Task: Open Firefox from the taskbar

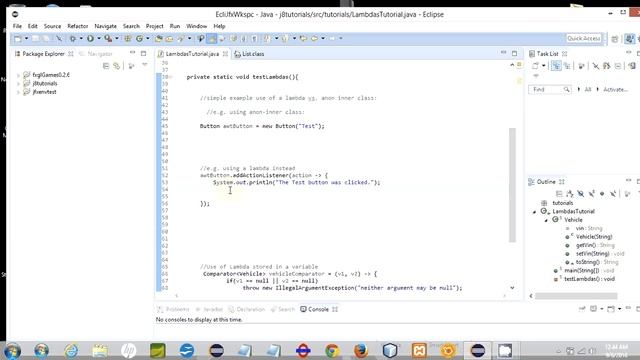Action: [361, 350]
